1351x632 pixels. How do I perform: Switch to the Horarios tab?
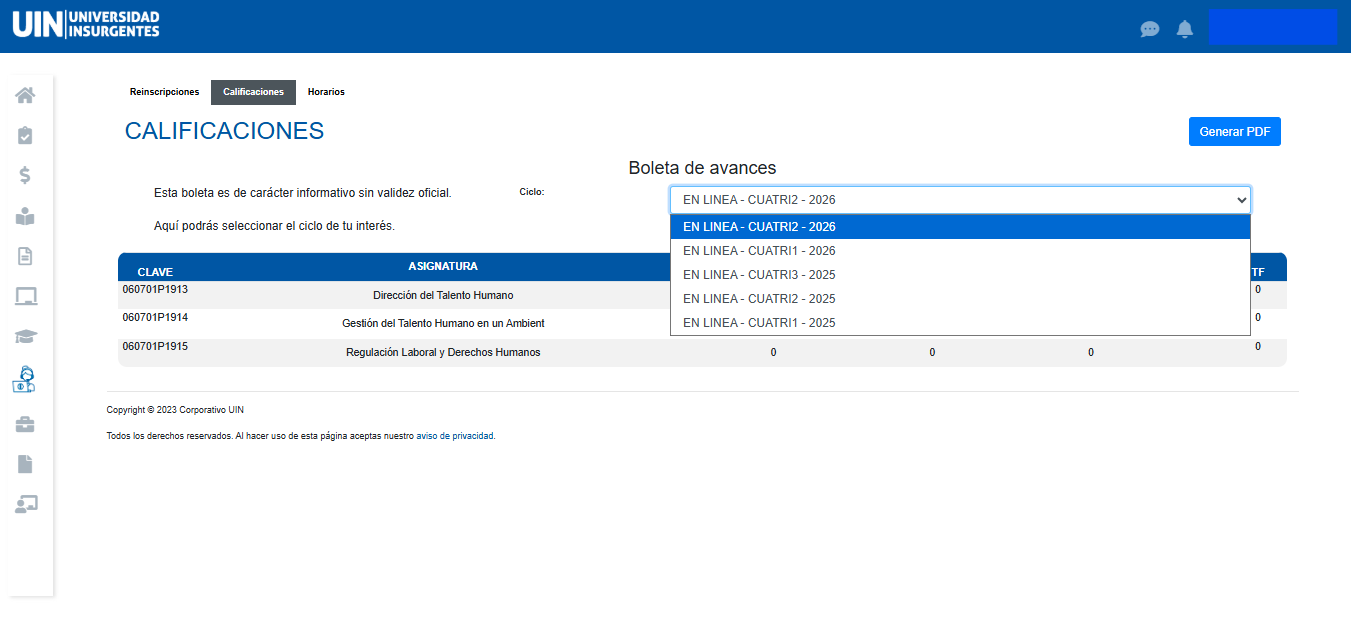click(x=326, y=92)
